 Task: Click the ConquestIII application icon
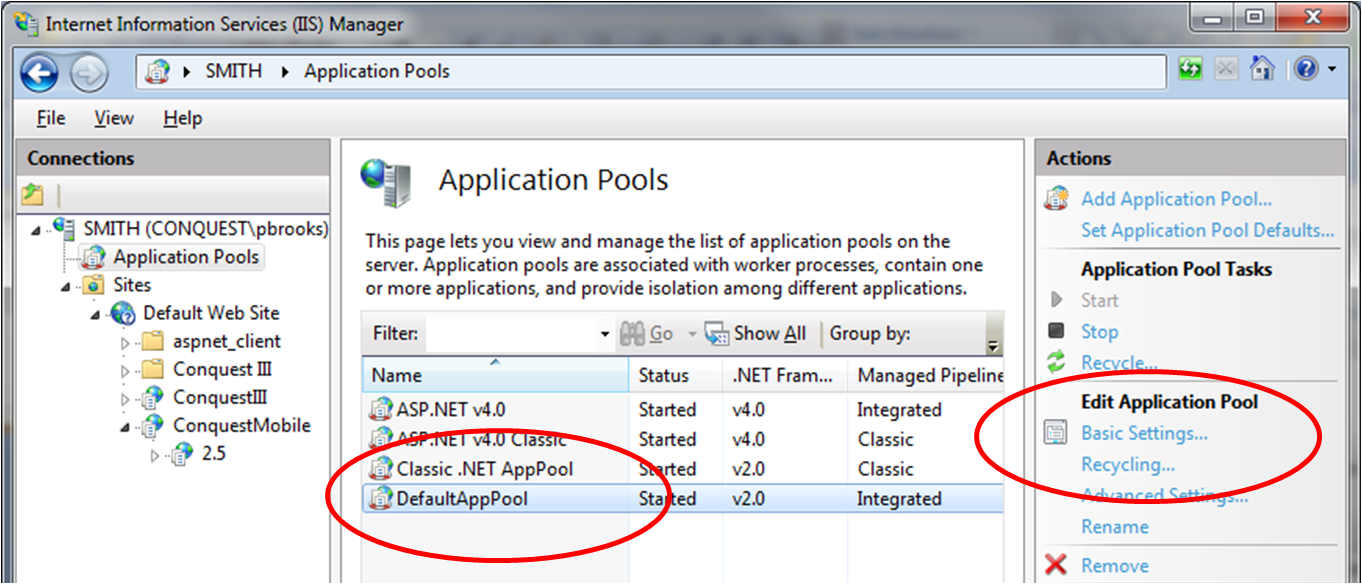[x=153, y=397]
